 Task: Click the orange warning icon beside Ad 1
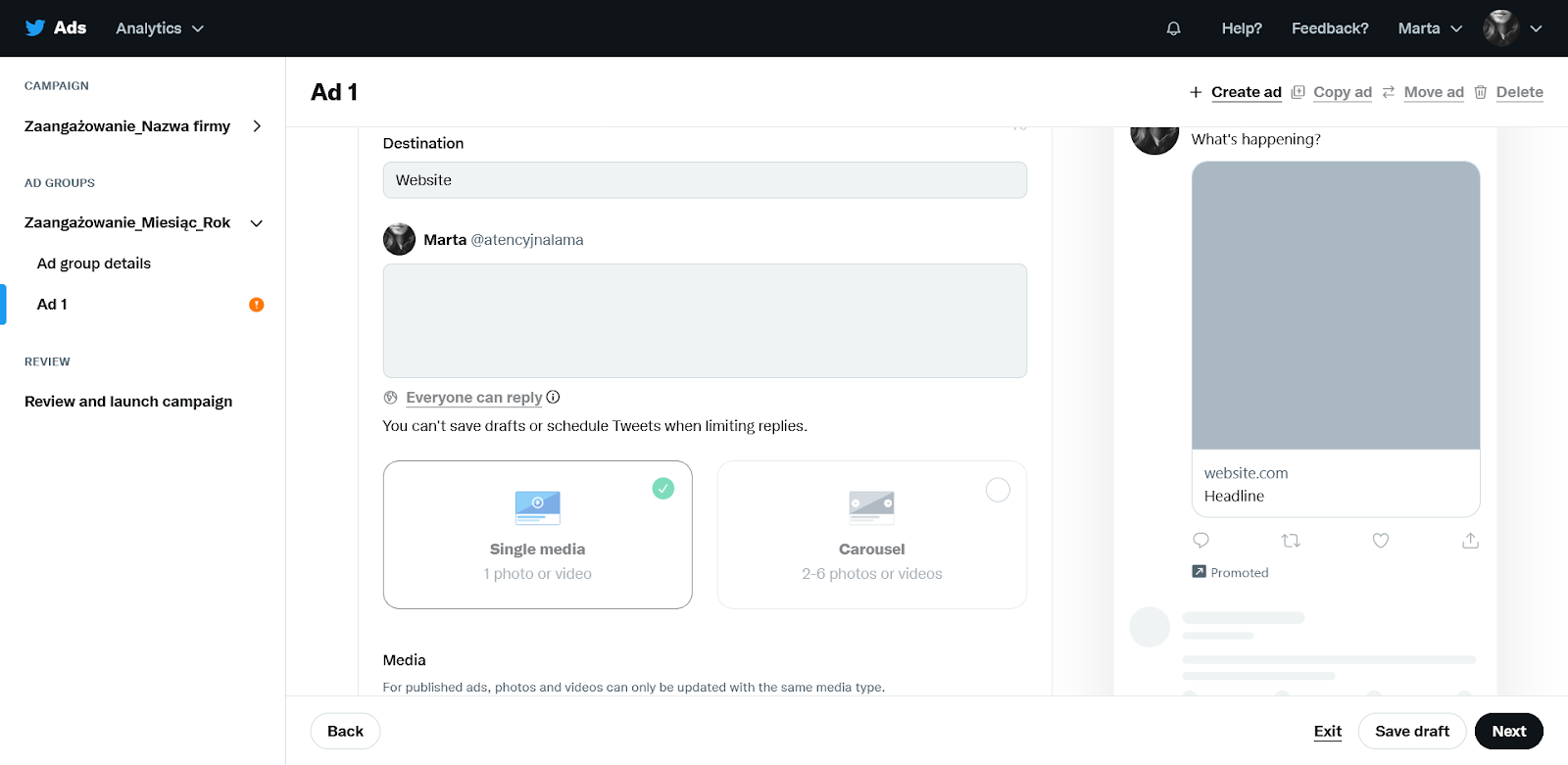coord(257,305)
